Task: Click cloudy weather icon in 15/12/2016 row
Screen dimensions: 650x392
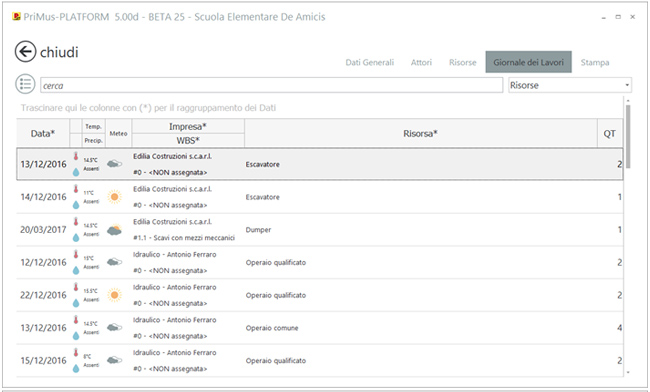Action: pos(114,360)
